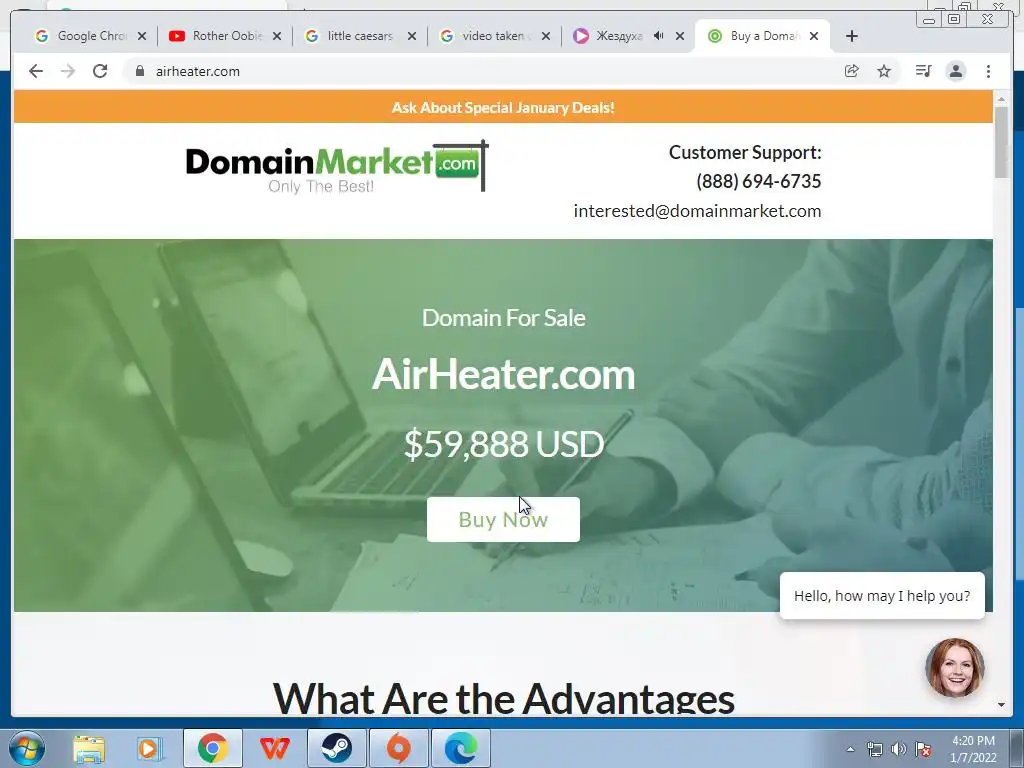Screen dimensions: 1024x768
Task: Open the Chrome profile avatar
Action: [956, 71]
